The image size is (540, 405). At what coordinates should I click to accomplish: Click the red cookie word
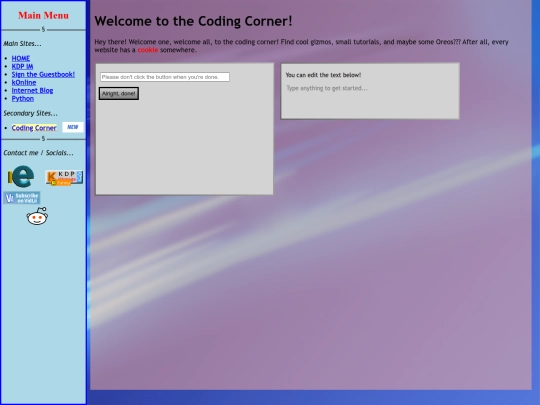point(148,50)
